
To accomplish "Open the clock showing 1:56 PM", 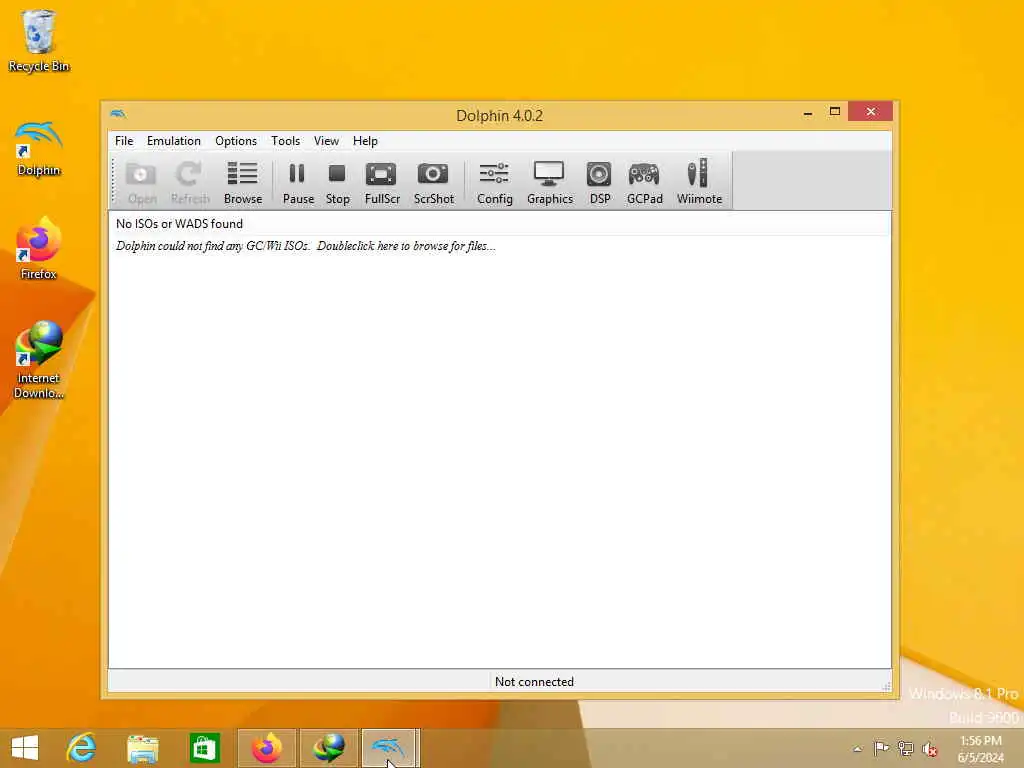I will click(x=981, y=749).
